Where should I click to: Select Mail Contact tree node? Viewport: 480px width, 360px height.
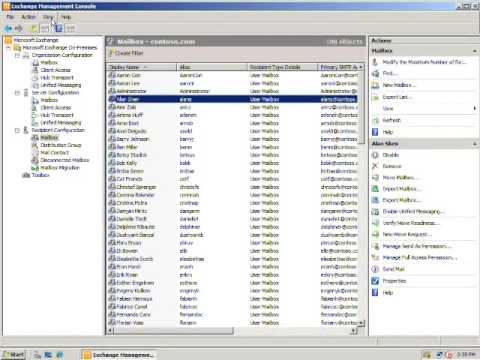[54, 153]
